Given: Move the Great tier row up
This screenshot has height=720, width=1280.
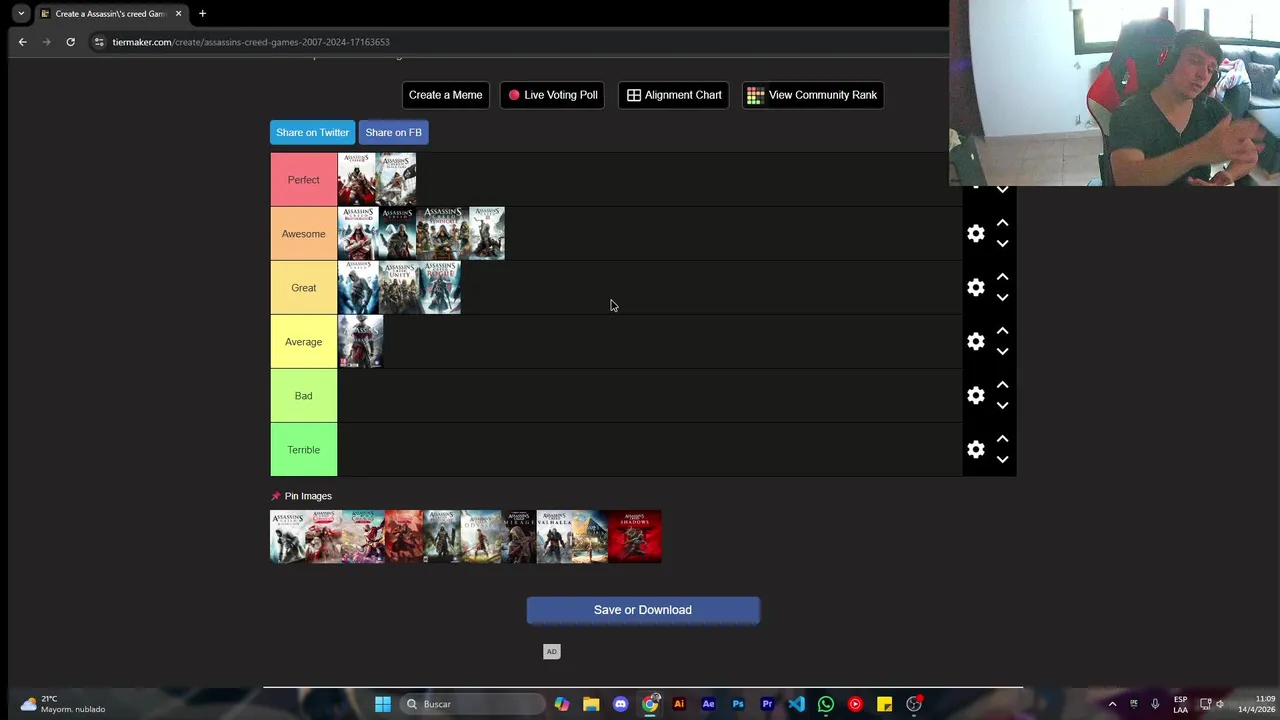Looking at the screenshot, I should click(x=1002, y=277).
